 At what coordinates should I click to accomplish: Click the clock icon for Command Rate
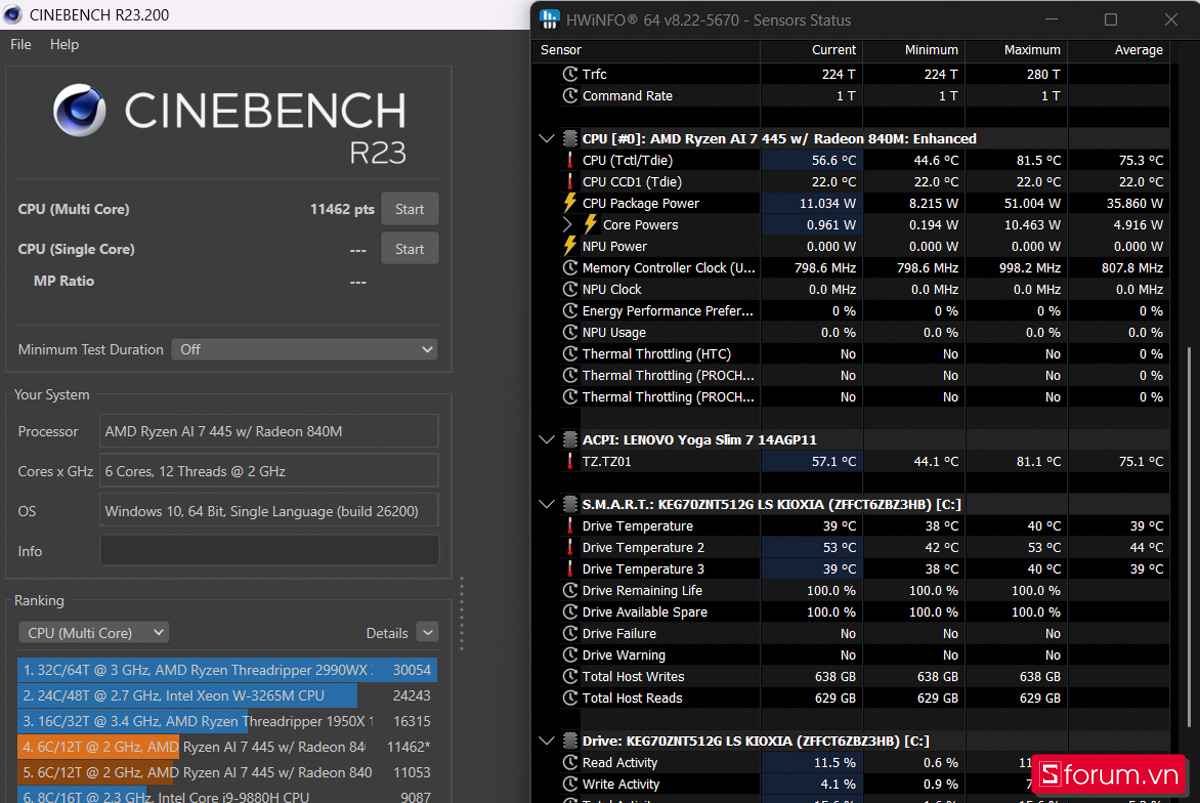point(570,96)
